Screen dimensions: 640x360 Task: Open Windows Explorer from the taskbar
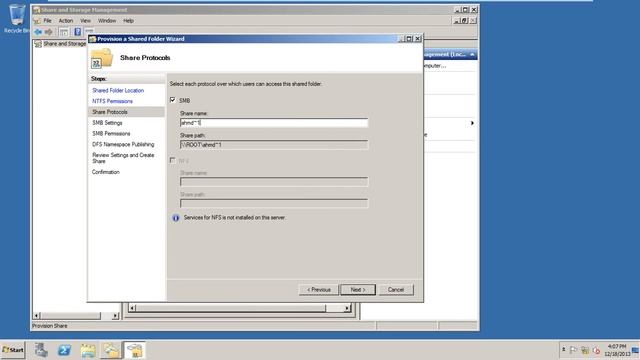click(88, 350)
